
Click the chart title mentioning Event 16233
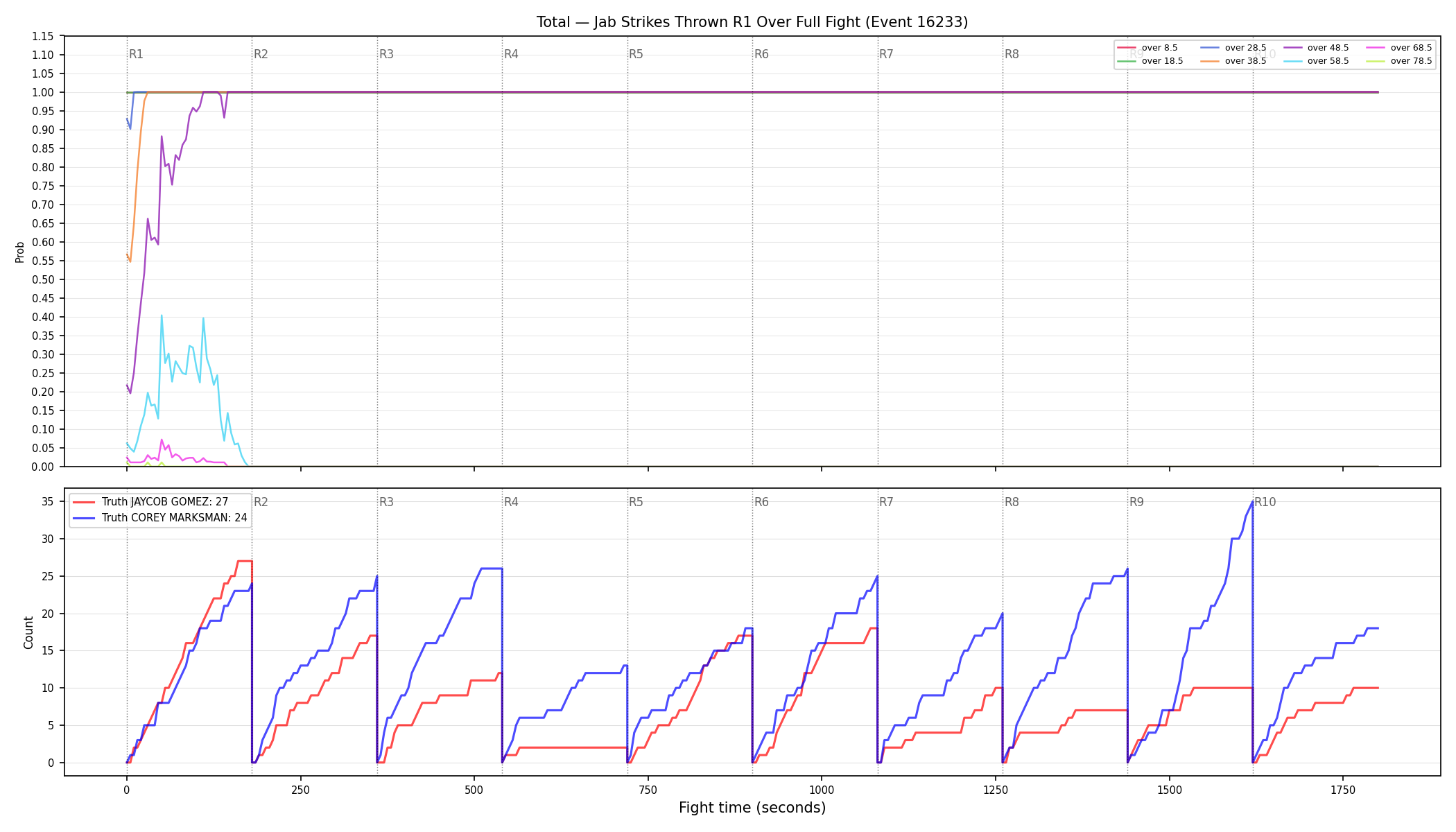752,22
